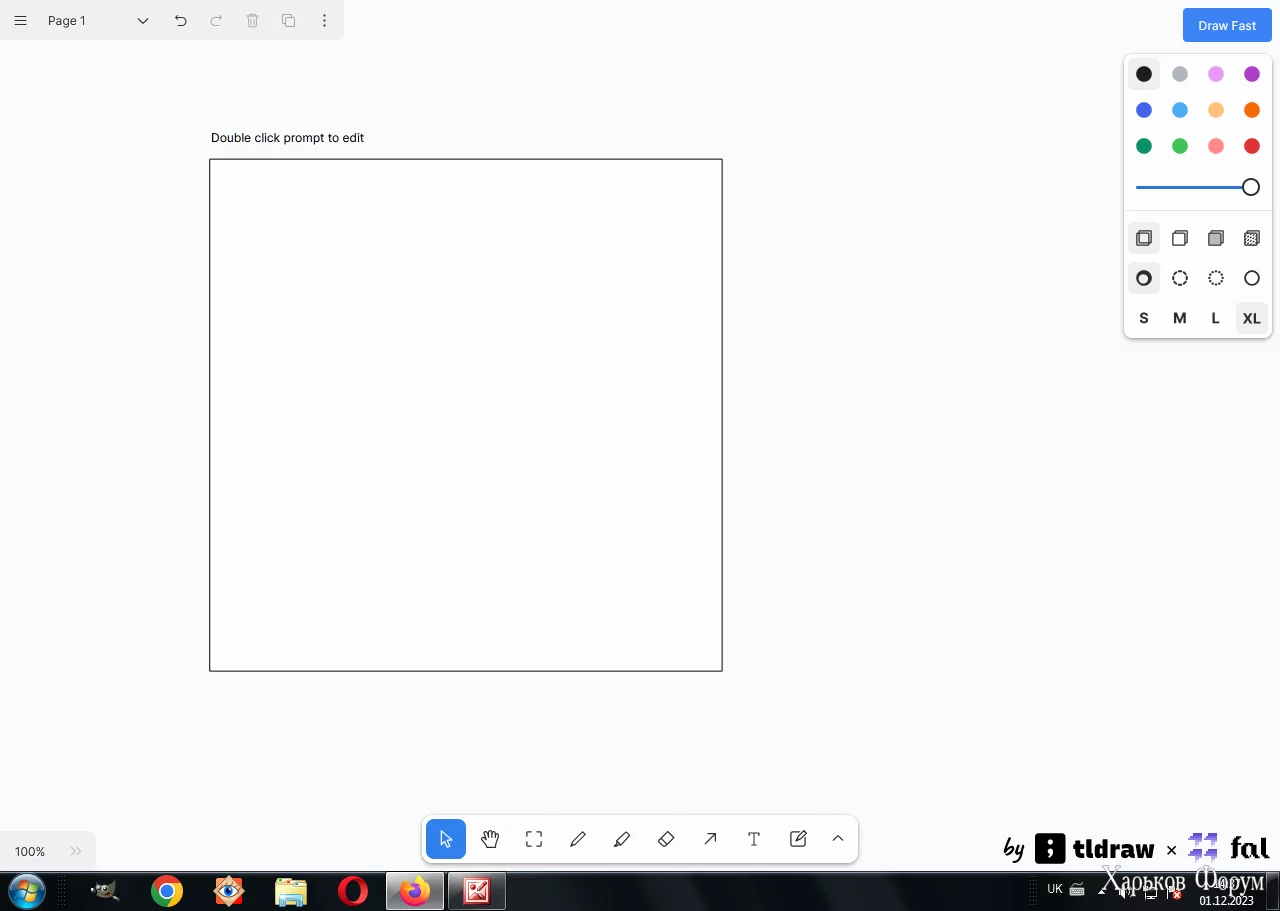1280x911 pixels.
Task: Click the Draw Fast button
Action: click(x=1227, y=26)
